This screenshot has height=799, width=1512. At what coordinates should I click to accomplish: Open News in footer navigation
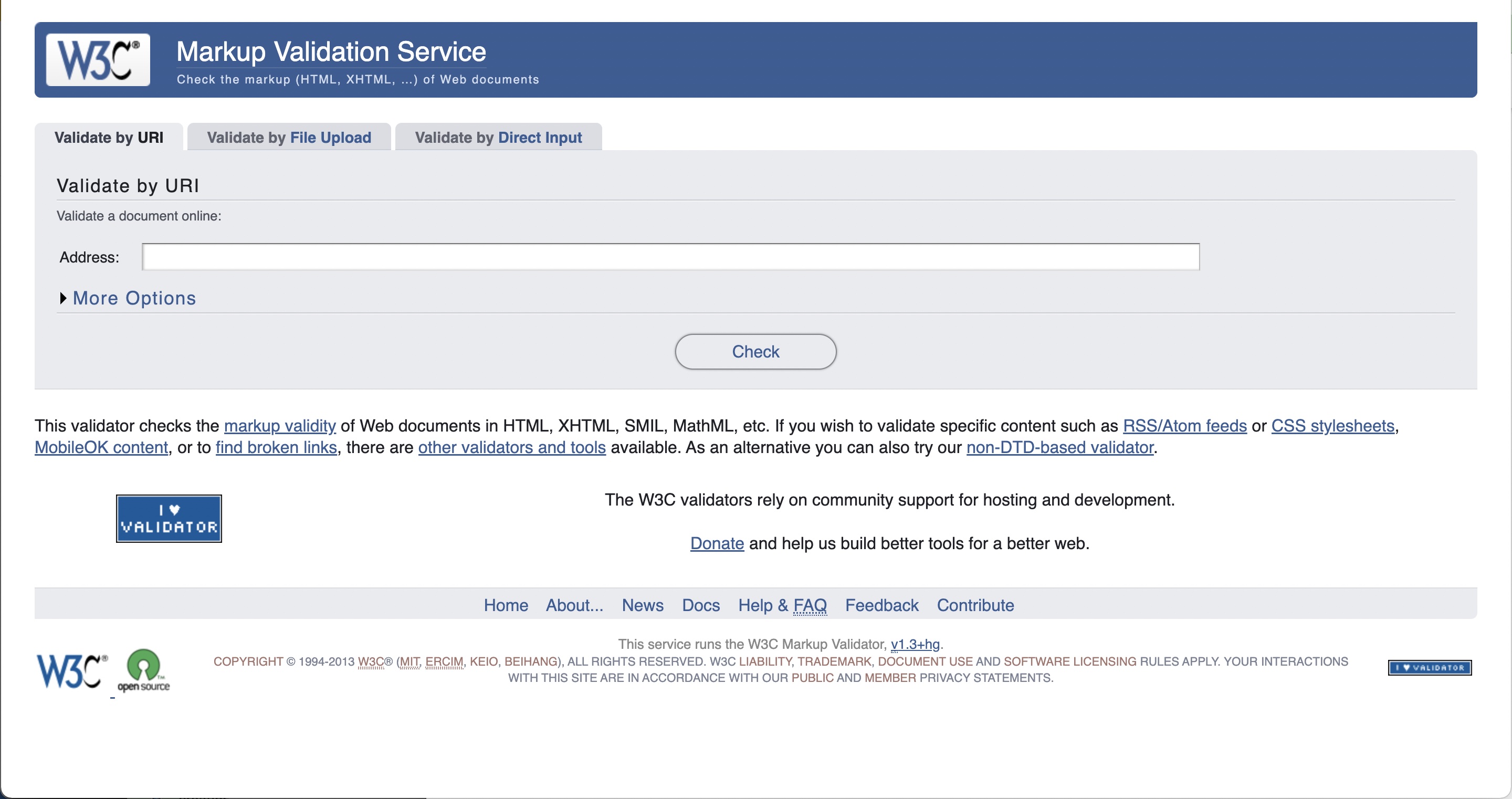click(x=643, y=605)
